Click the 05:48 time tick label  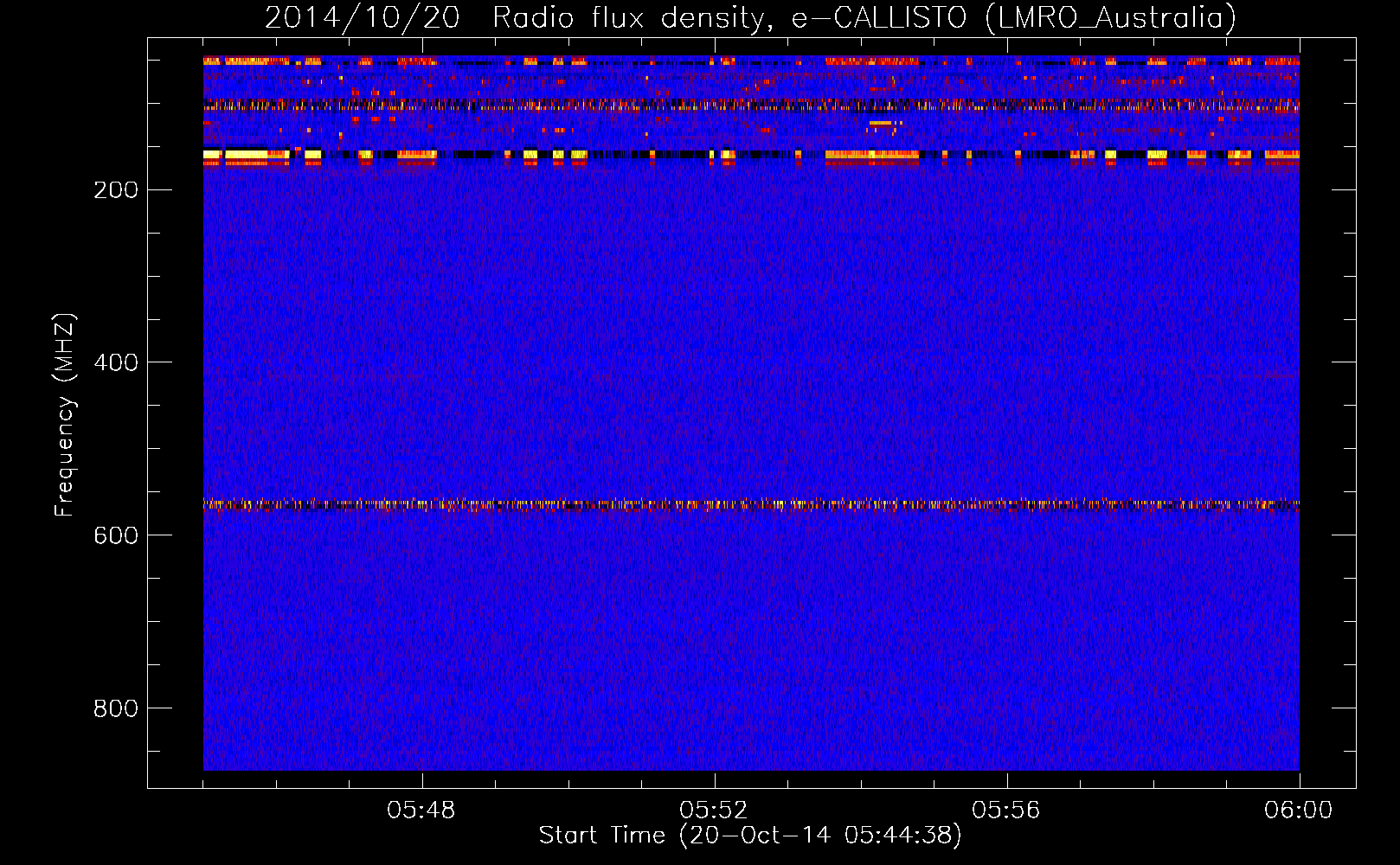(x=421, y=811)
